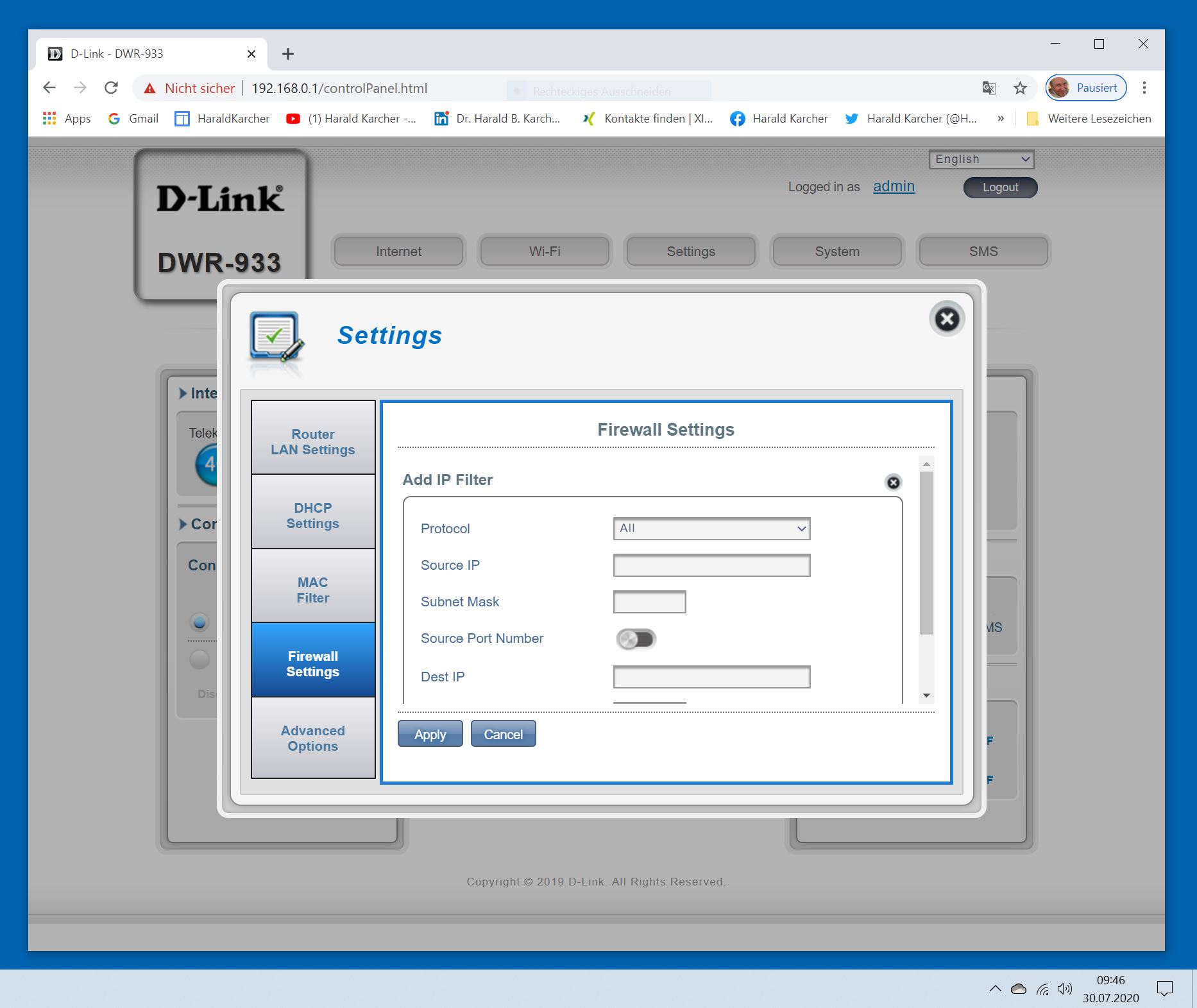Open the Protocol dropdown
Screen dimensions: 1197x1008
click(x=711, y=529)
